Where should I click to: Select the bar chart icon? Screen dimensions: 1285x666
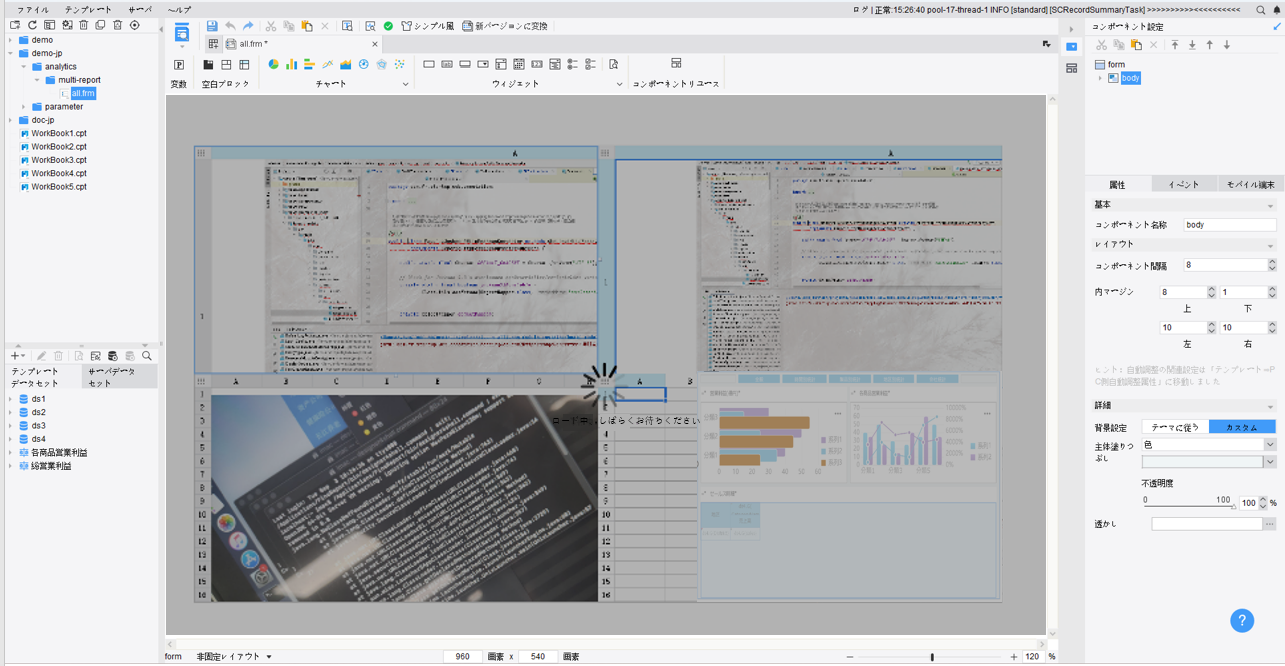pyautogui.click(x=291, y=64)
